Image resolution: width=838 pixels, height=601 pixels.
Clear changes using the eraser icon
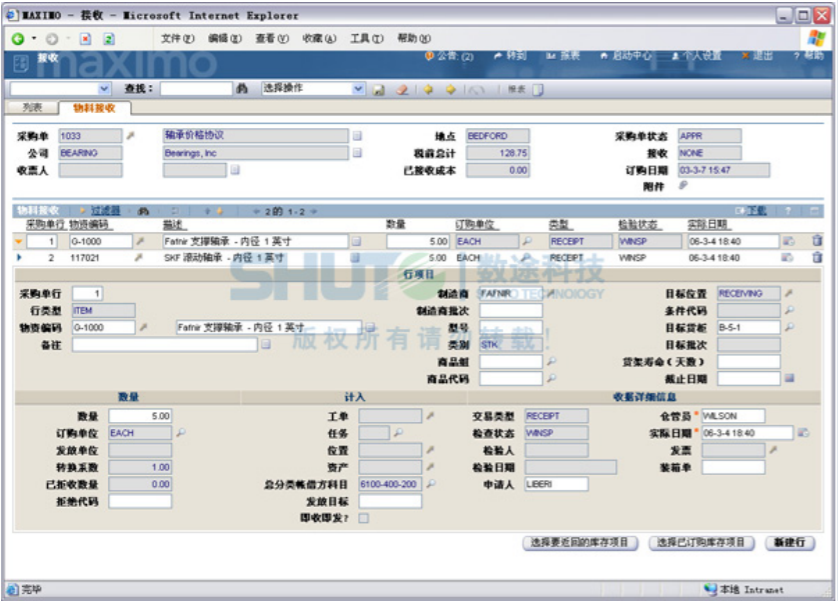coord(402,89)
